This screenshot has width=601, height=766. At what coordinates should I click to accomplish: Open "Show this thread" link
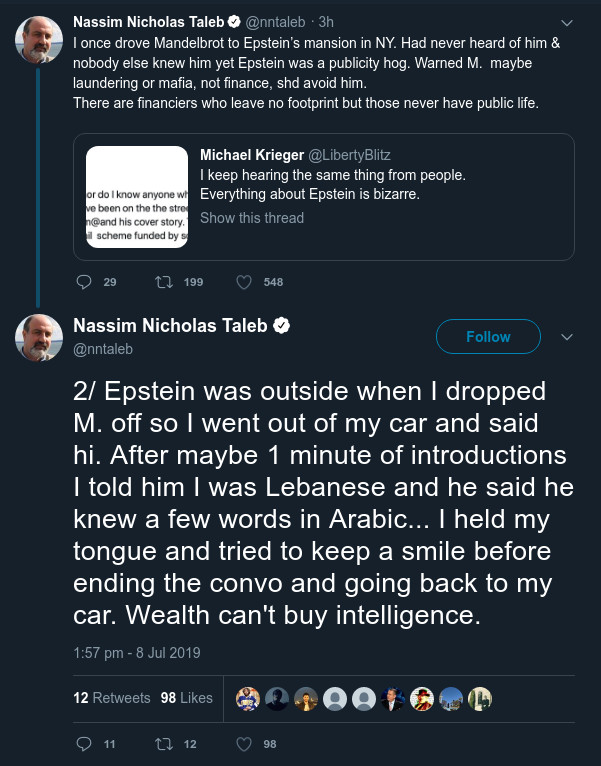point(252,218)
